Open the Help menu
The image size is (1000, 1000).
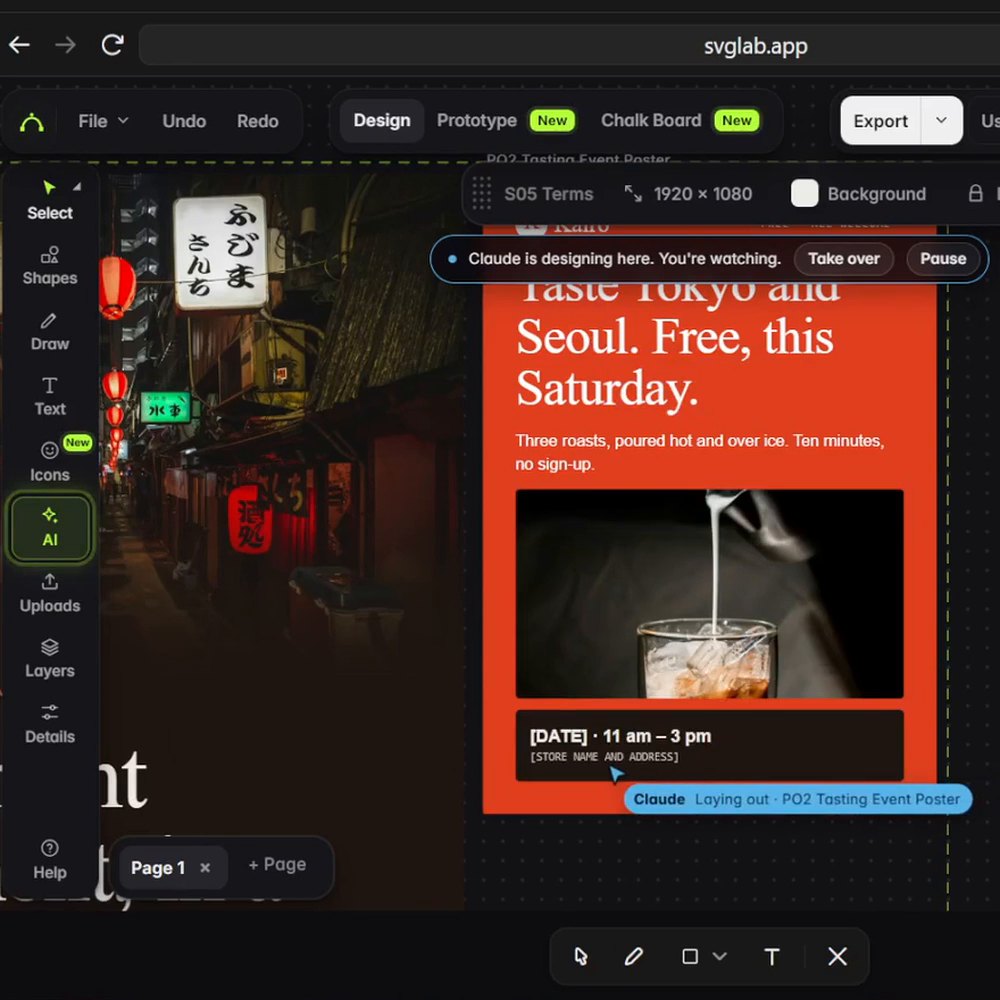point(50,860)
